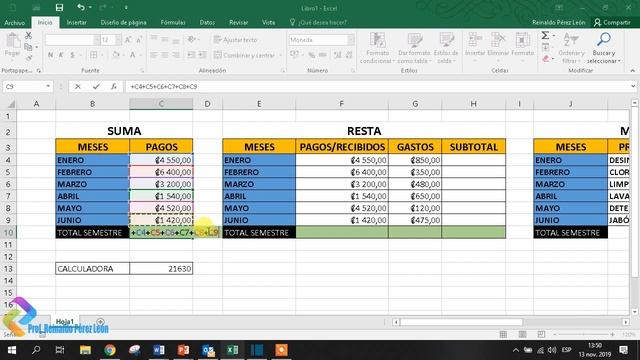Screen dimensions: 640x360
Task: Click the Save icon in quick access toolbar
Action: (x=59, y=7)
